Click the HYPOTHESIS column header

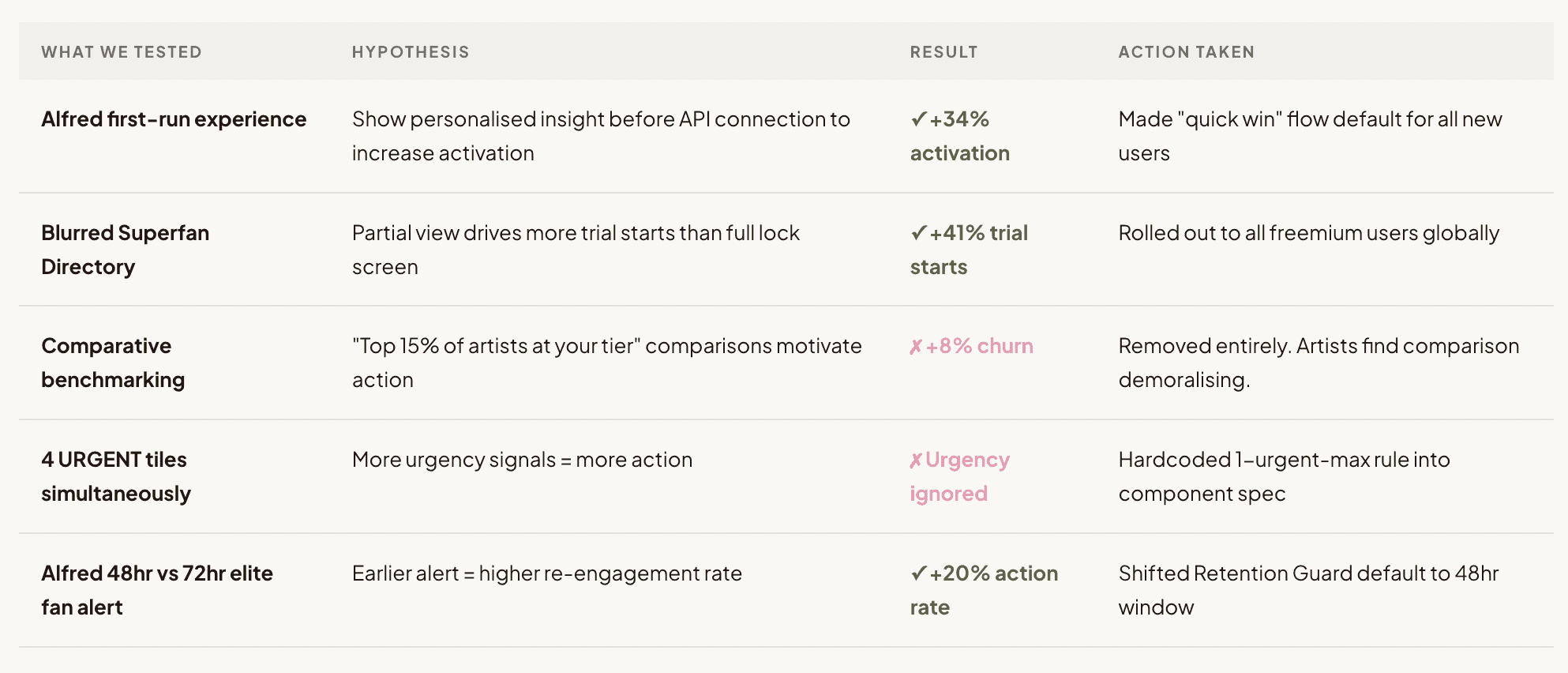411,52
